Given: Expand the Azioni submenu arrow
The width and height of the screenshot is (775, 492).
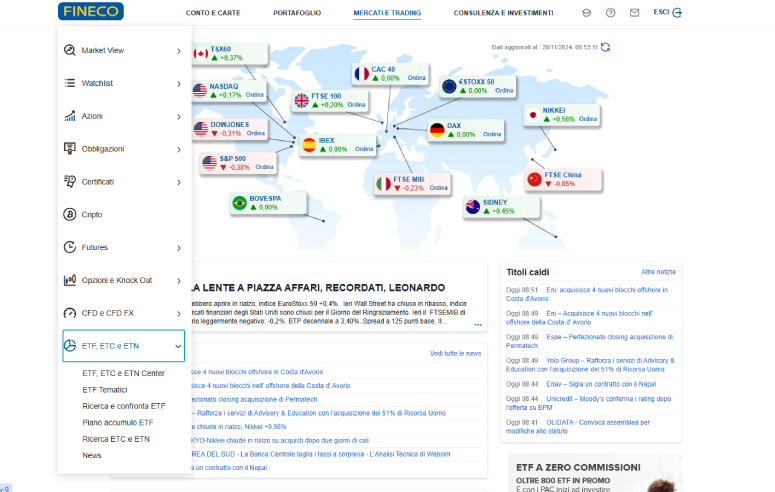Looking at the screenshot, I should 179,117.
